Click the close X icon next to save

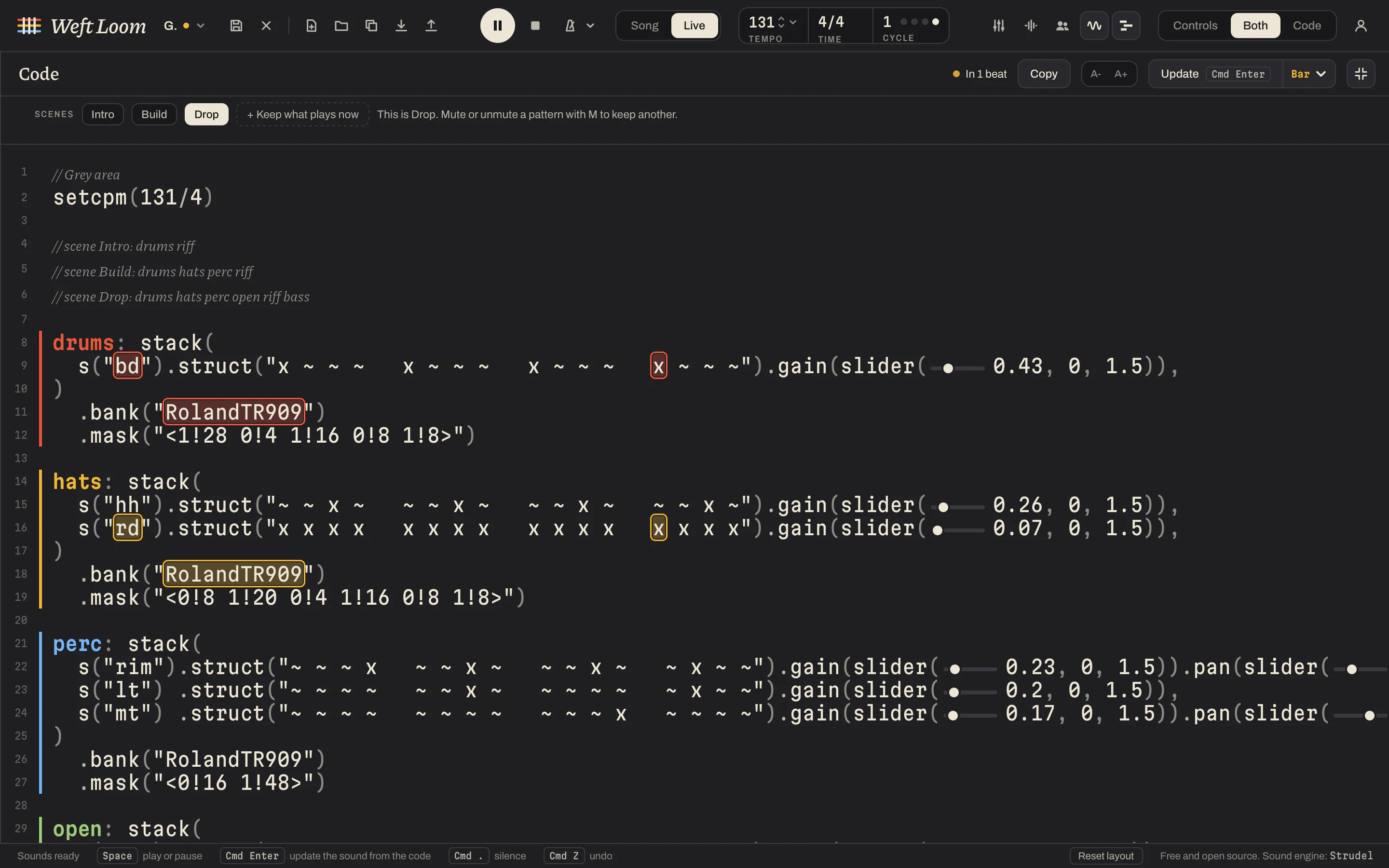pos(266,25)
